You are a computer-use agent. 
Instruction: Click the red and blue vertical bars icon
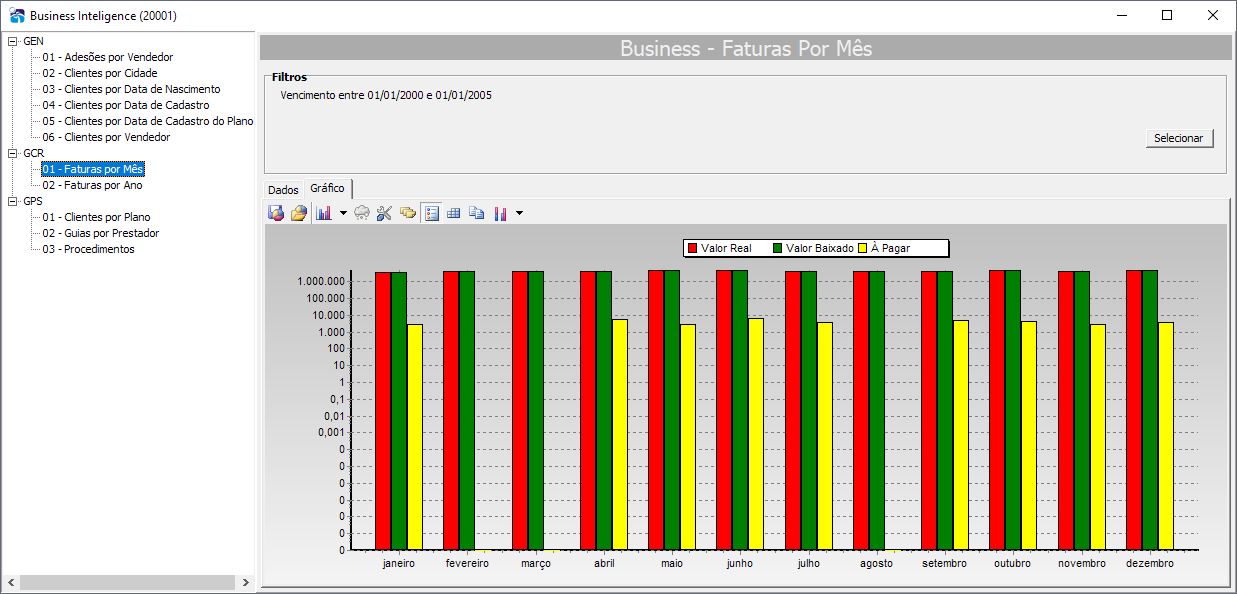[500, 213]
